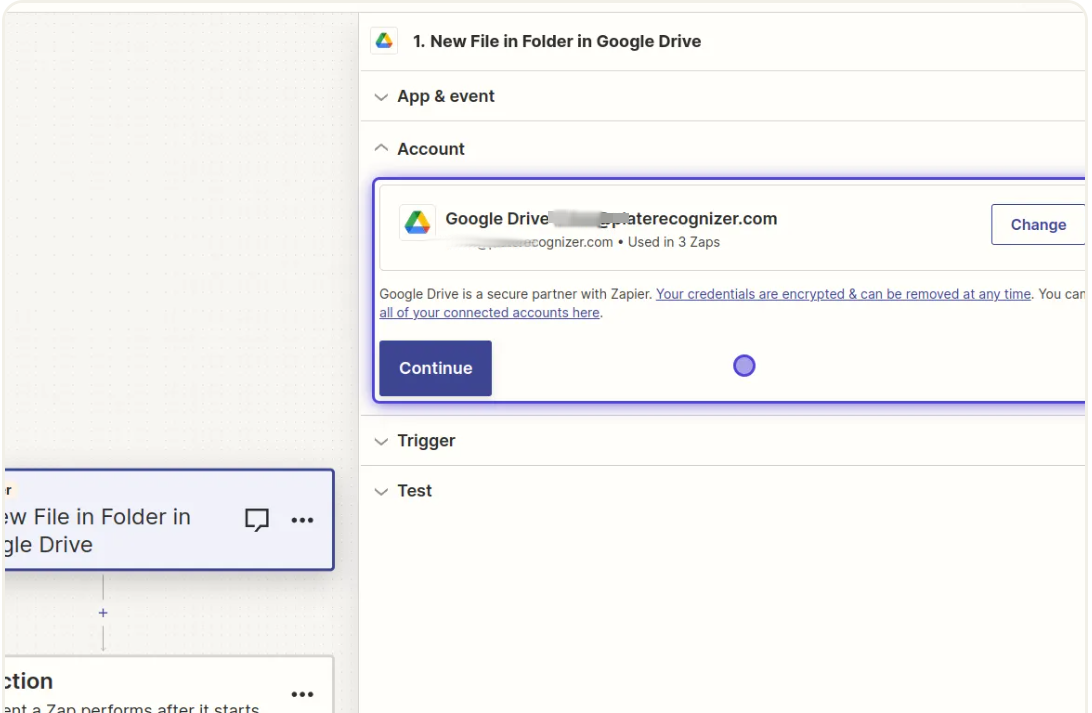
Task: Click an empty area of the dotted canvas
Action: point(180,250)
